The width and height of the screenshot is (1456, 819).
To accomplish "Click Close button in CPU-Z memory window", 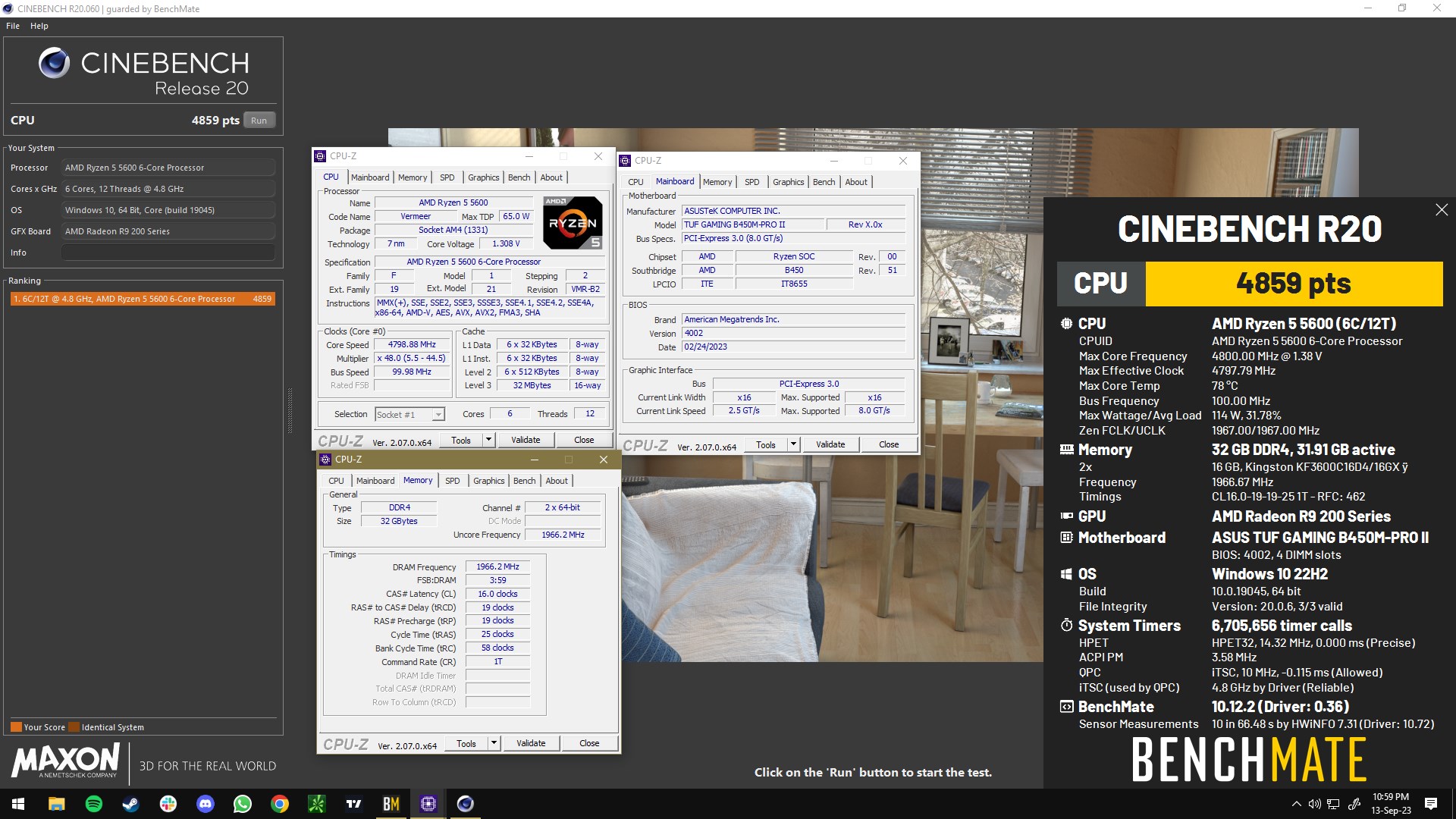I will (589, 743).
